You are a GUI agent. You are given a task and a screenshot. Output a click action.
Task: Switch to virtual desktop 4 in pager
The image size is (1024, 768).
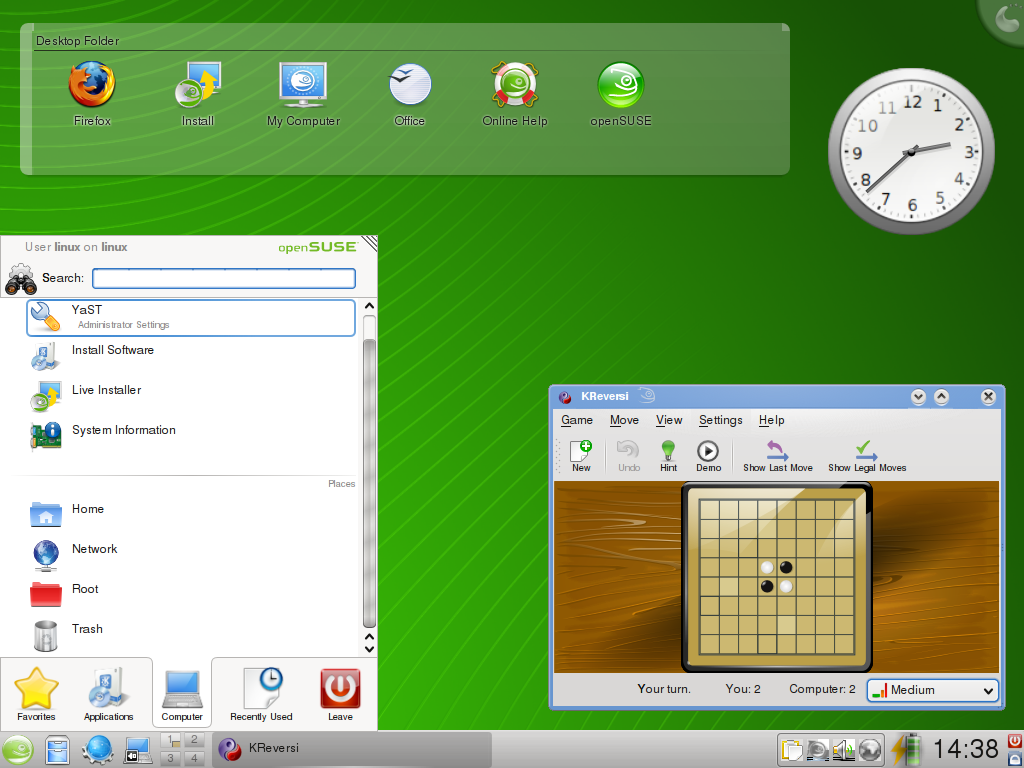point(194,758)
